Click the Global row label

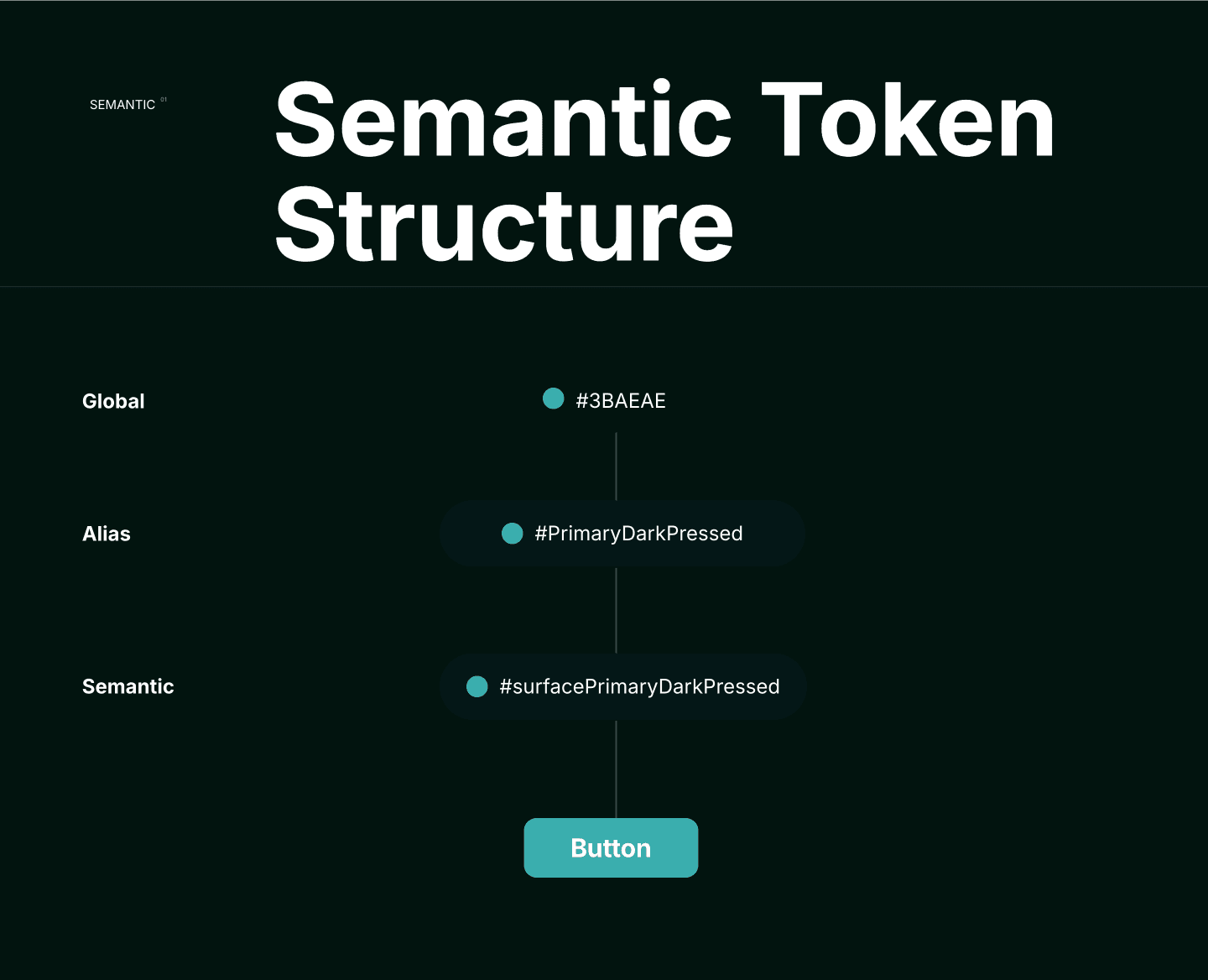click(x=113, y=401)
